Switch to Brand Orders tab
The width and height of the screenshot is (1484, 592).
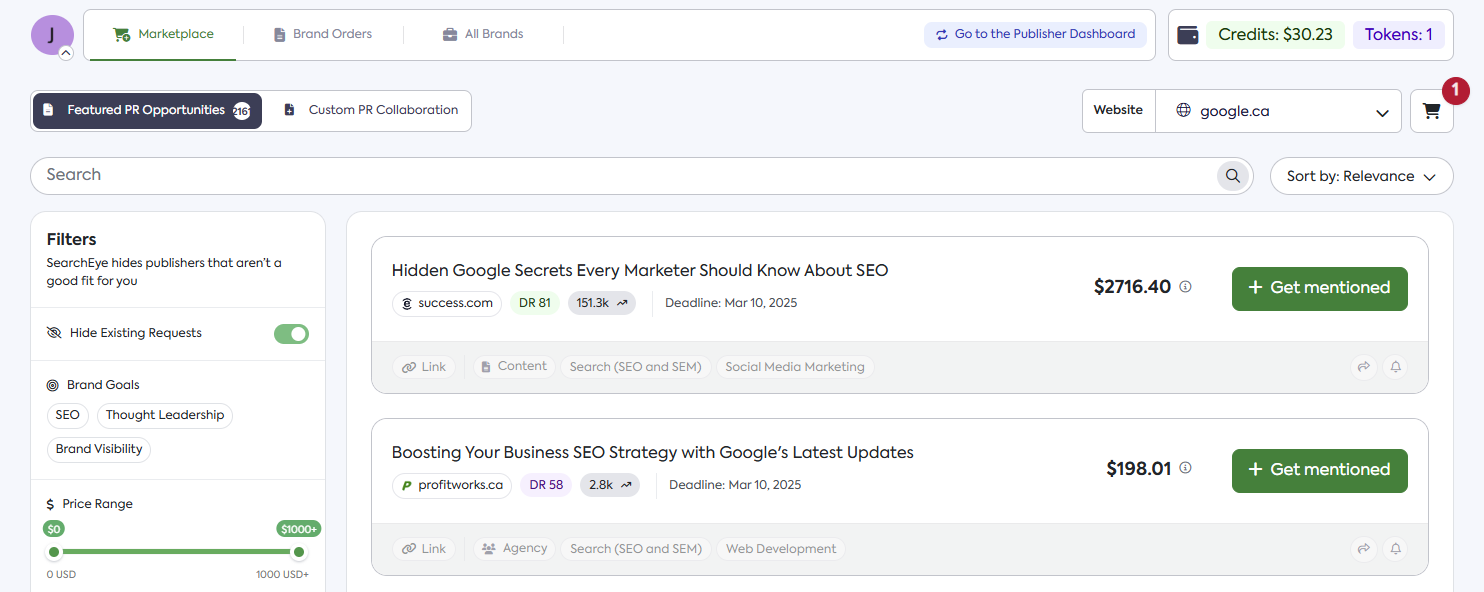[322, 34]
